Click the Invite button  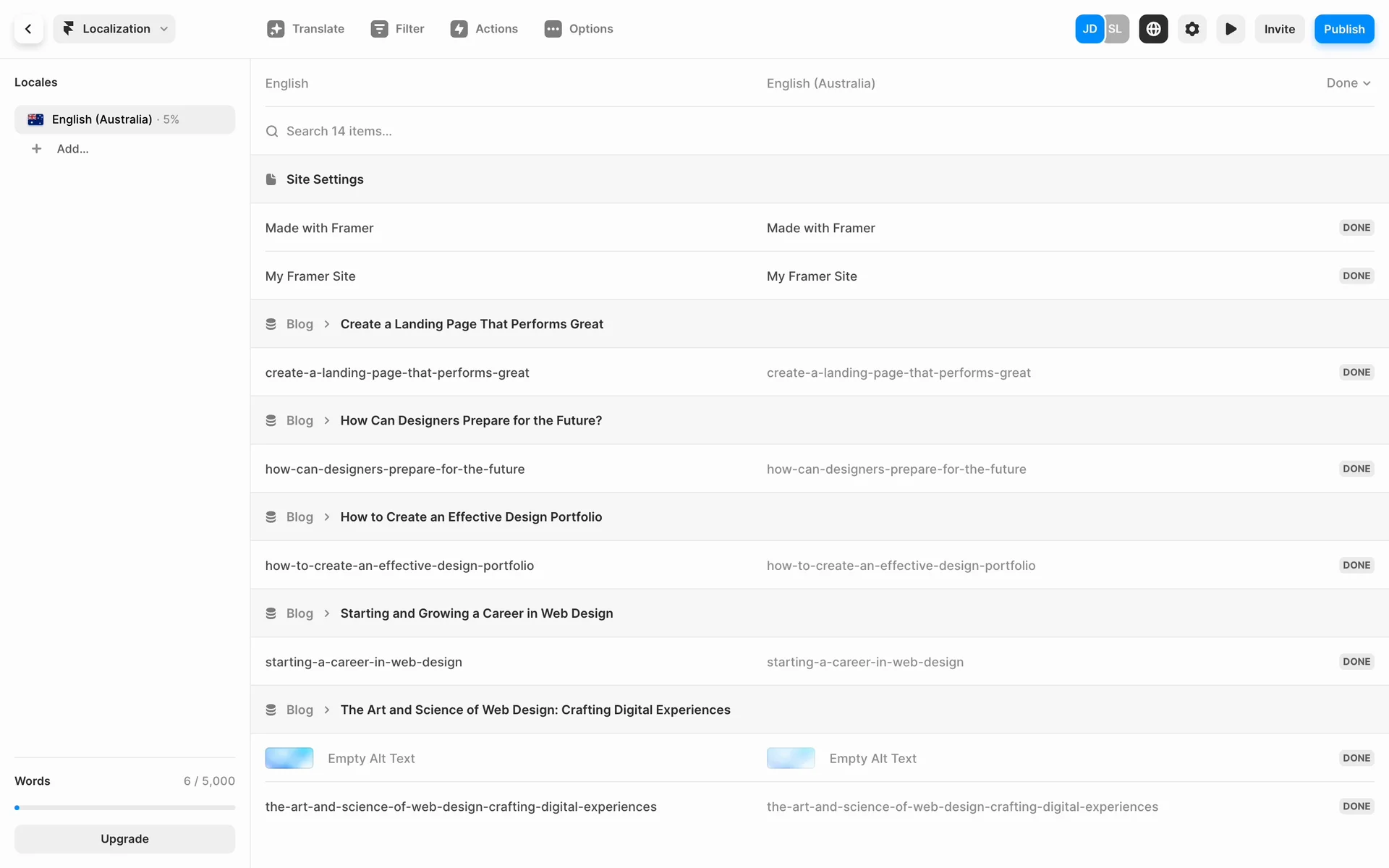[1279, 29]
